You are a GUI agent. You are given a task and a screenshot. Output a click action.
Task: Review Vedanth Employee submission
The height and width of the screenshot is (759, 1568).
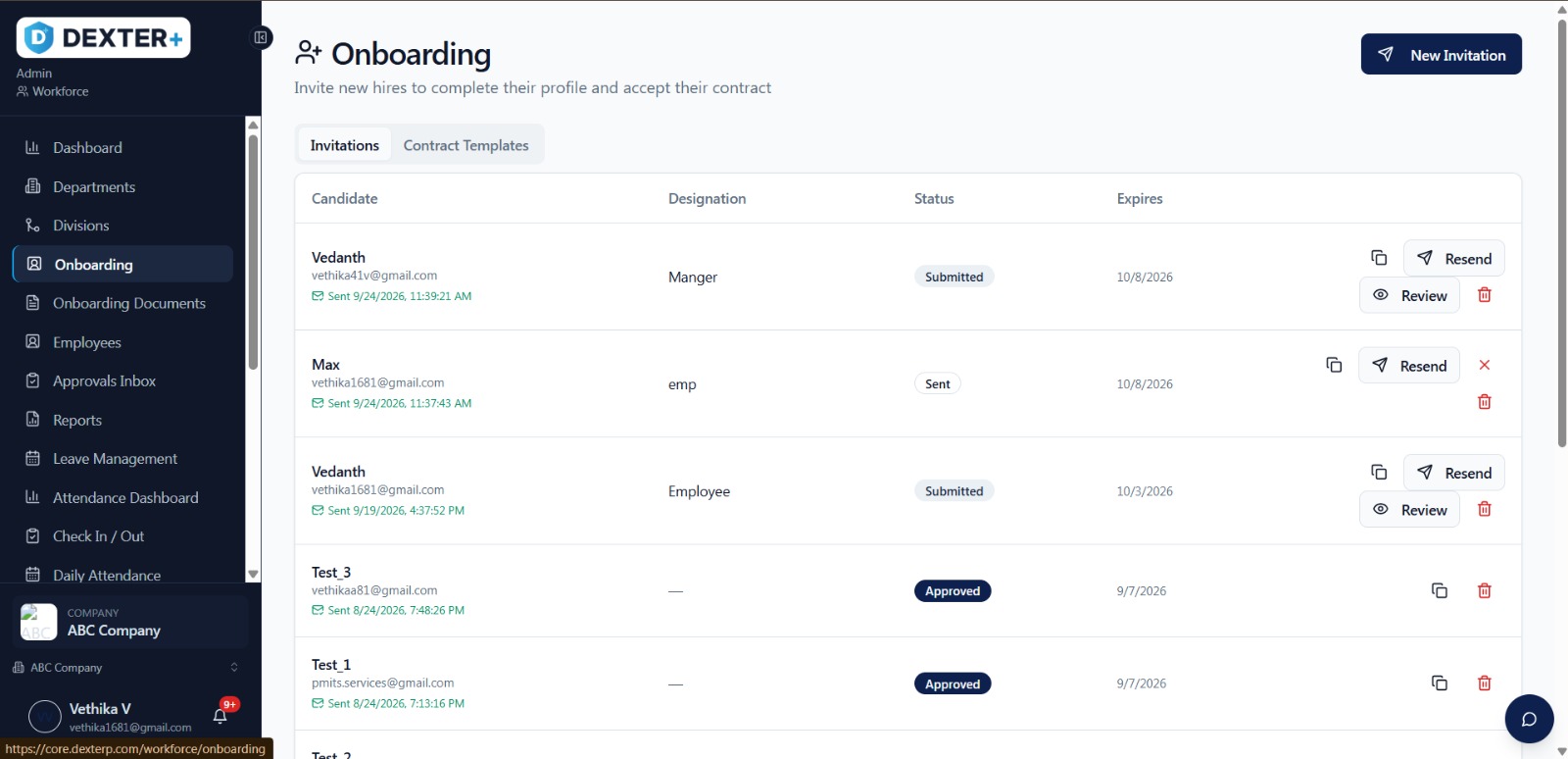1409,510
